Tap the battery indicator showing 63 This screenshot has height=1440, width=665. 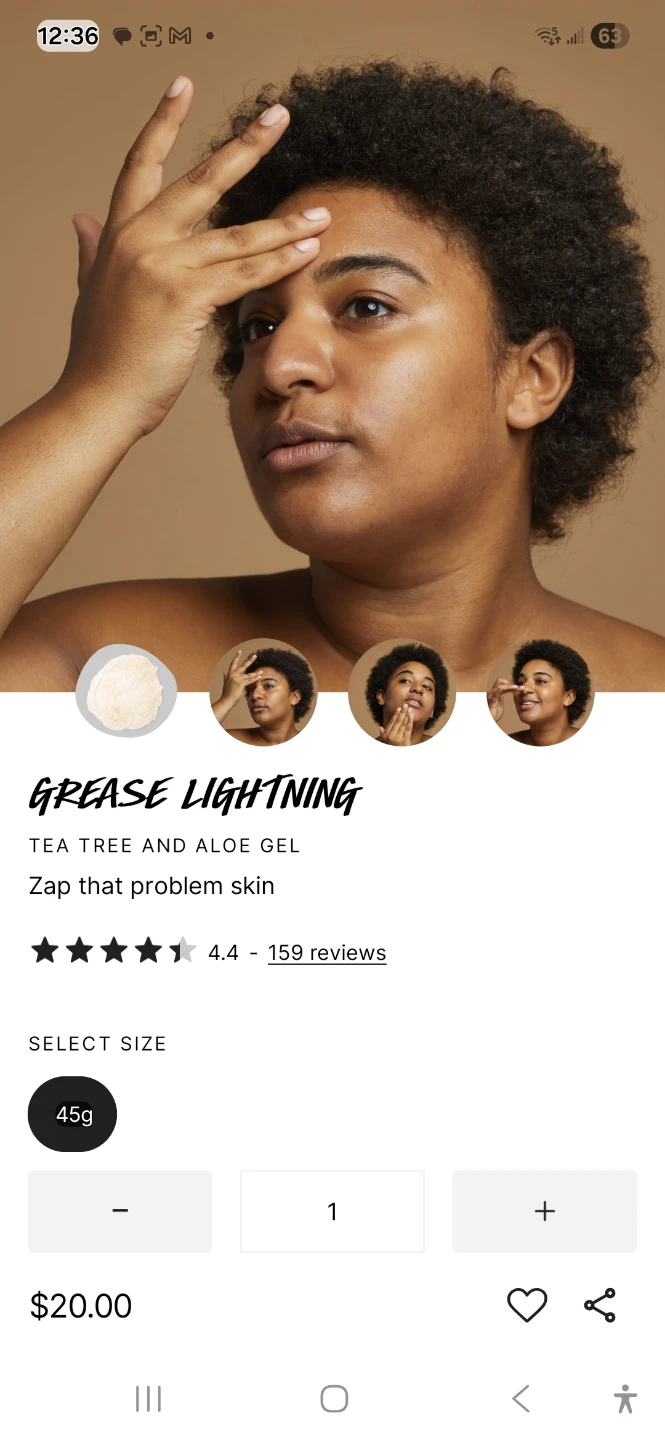tap(609, 36)
